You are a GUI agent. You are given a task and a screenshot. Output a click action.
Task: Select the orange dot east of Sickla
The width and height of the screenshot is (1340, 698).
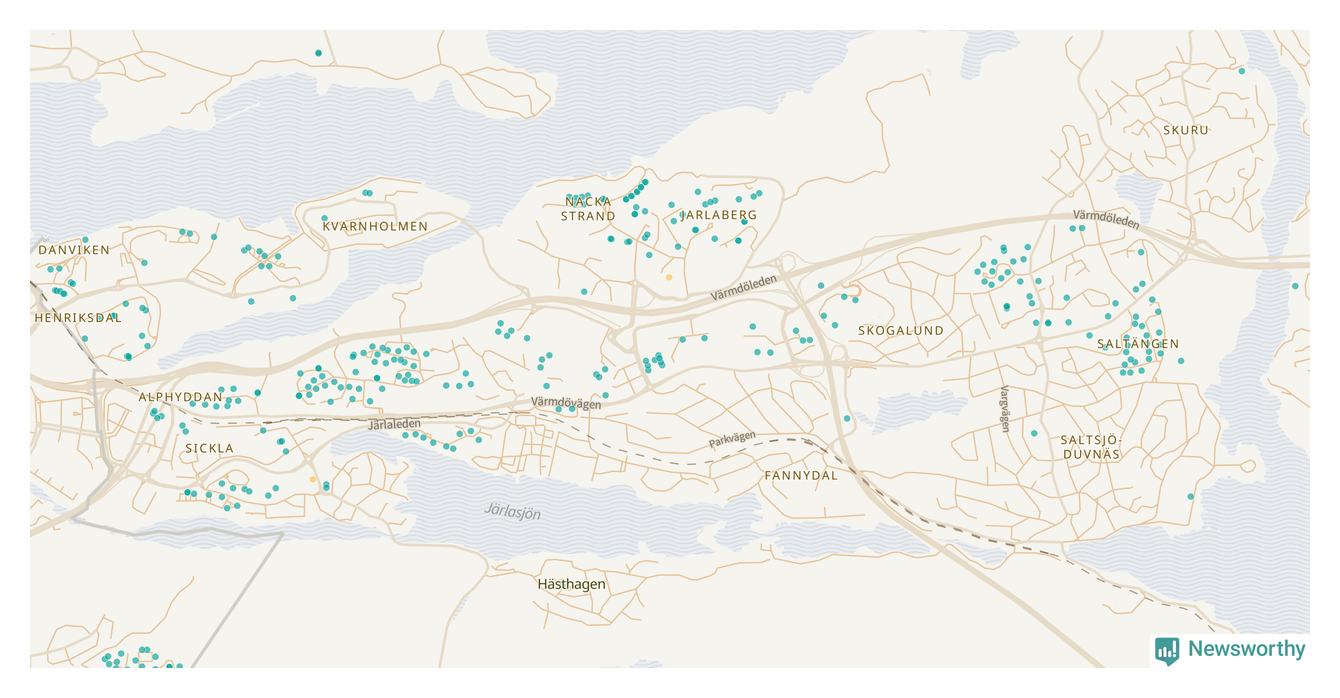click(x=312, y=480)
